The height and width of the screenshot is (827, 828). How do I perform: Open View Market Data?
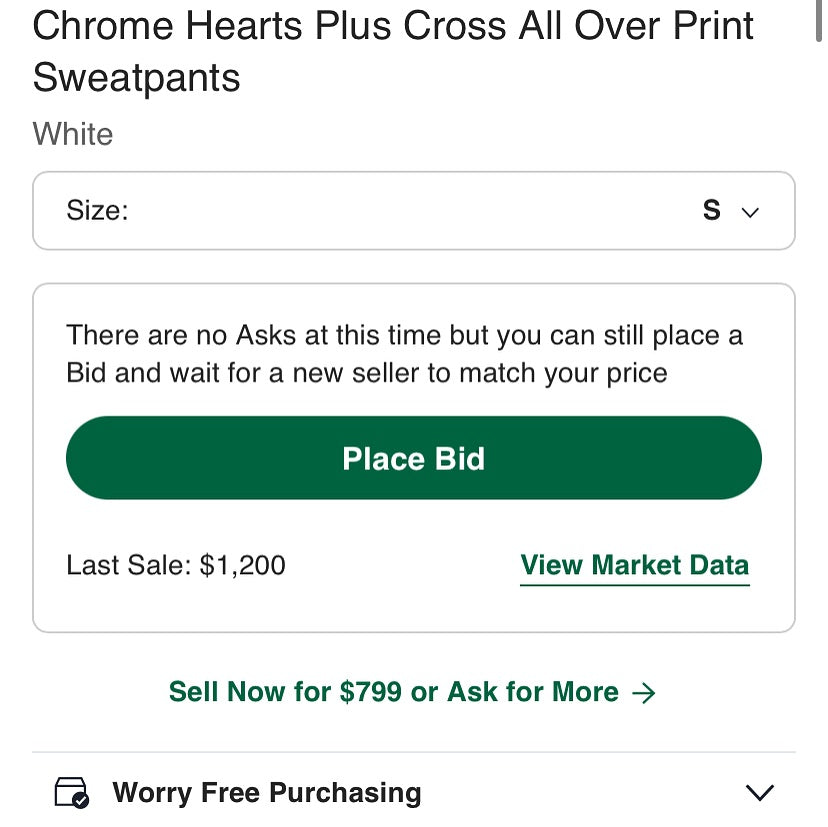634,565
